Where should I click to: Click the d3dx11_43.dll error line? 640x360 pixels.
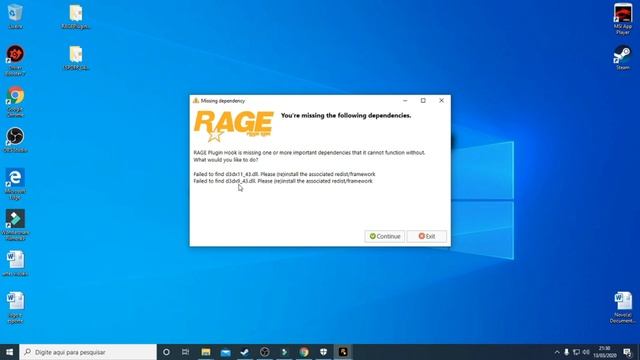pos(284,174)
